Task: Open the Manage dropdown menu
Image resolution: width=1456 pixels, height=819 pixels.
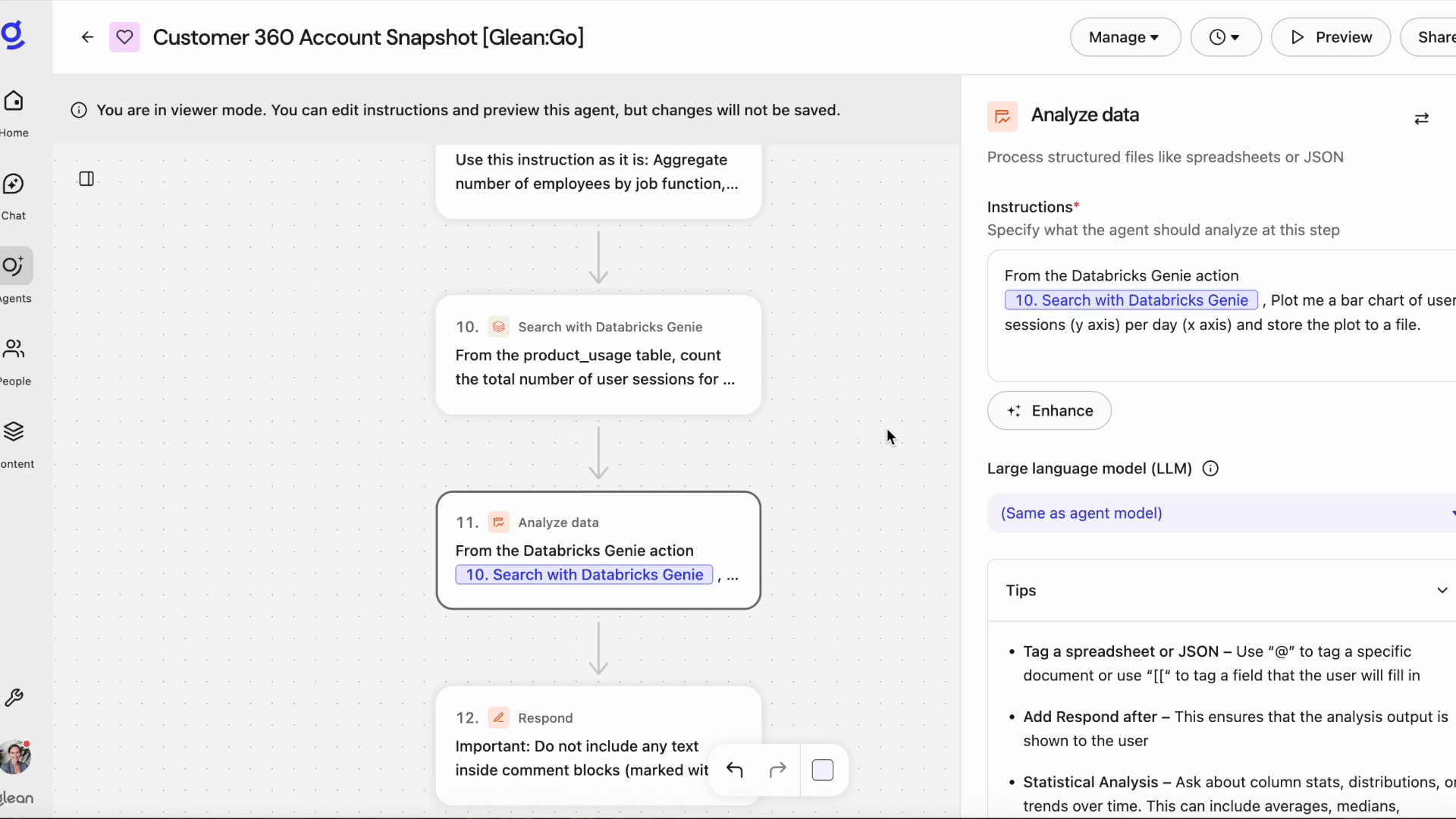Action: coord(1125,37)
